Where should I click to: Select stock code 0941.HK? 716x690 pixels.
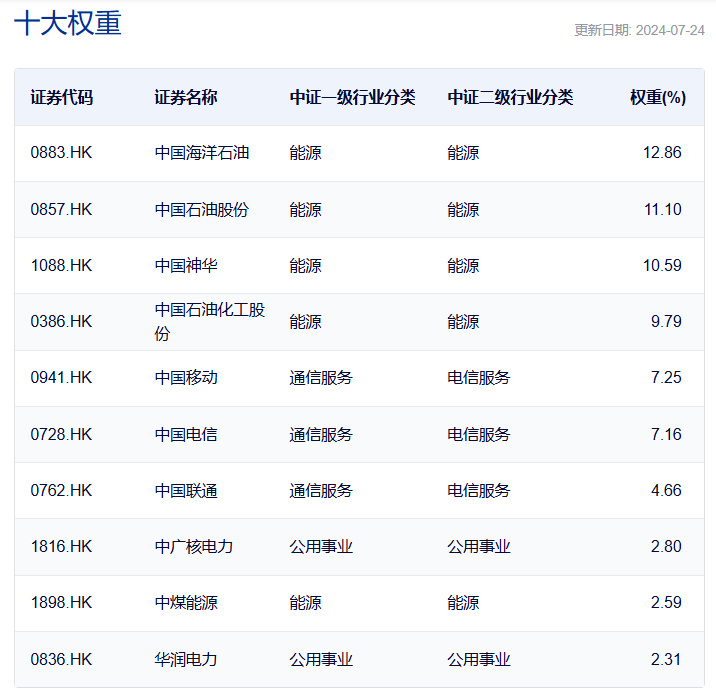[x=61, y=378]
